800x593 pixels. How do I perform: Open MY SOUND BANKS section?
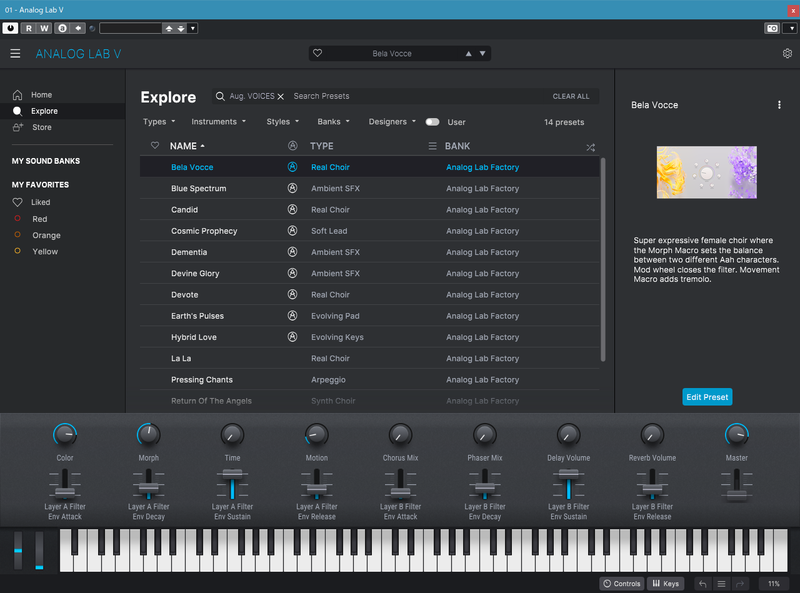tap(46, 161)
